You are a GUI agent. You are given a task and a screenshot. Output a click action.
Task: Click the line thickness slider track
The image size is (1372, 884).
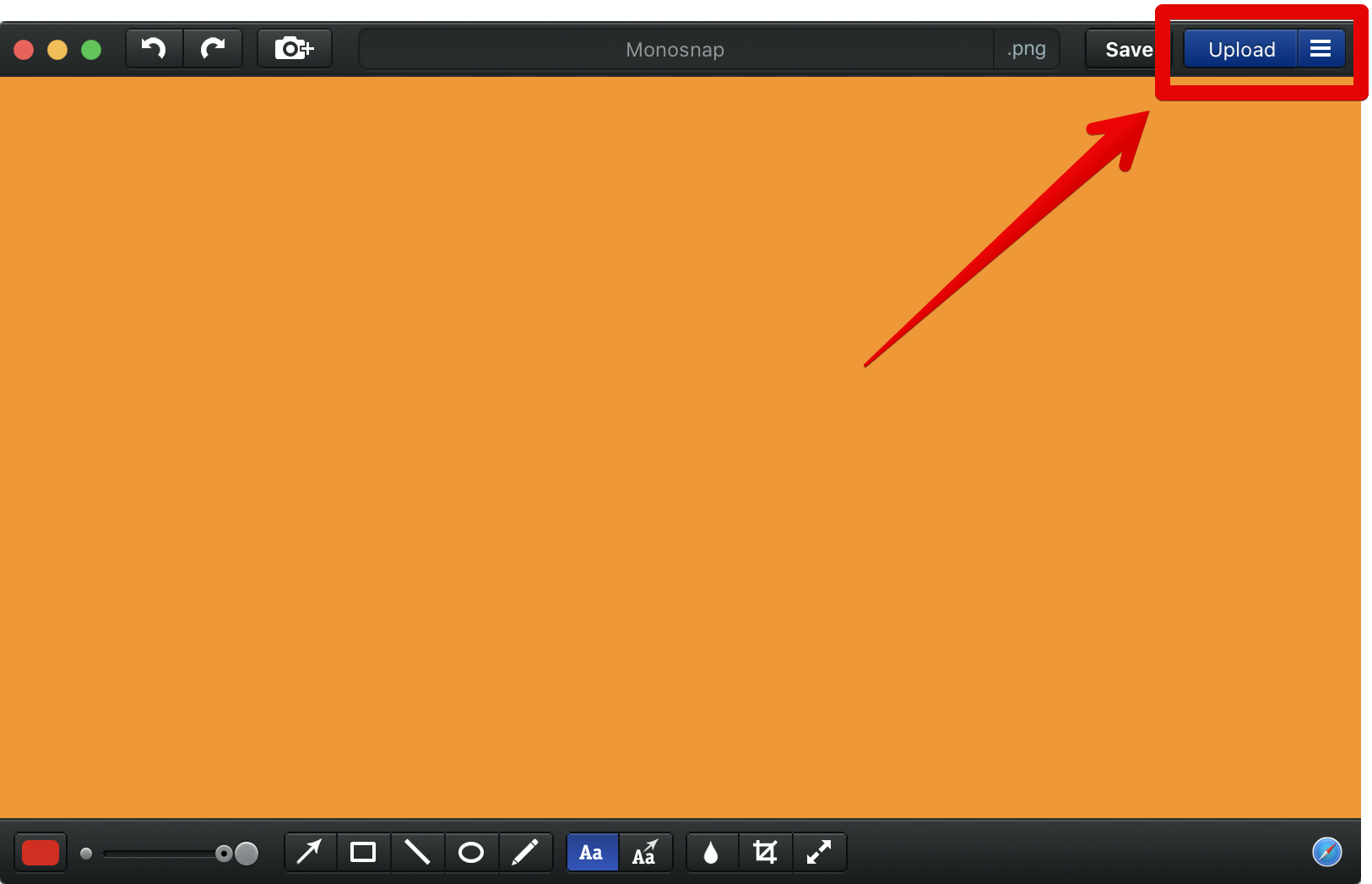(159, 854)
